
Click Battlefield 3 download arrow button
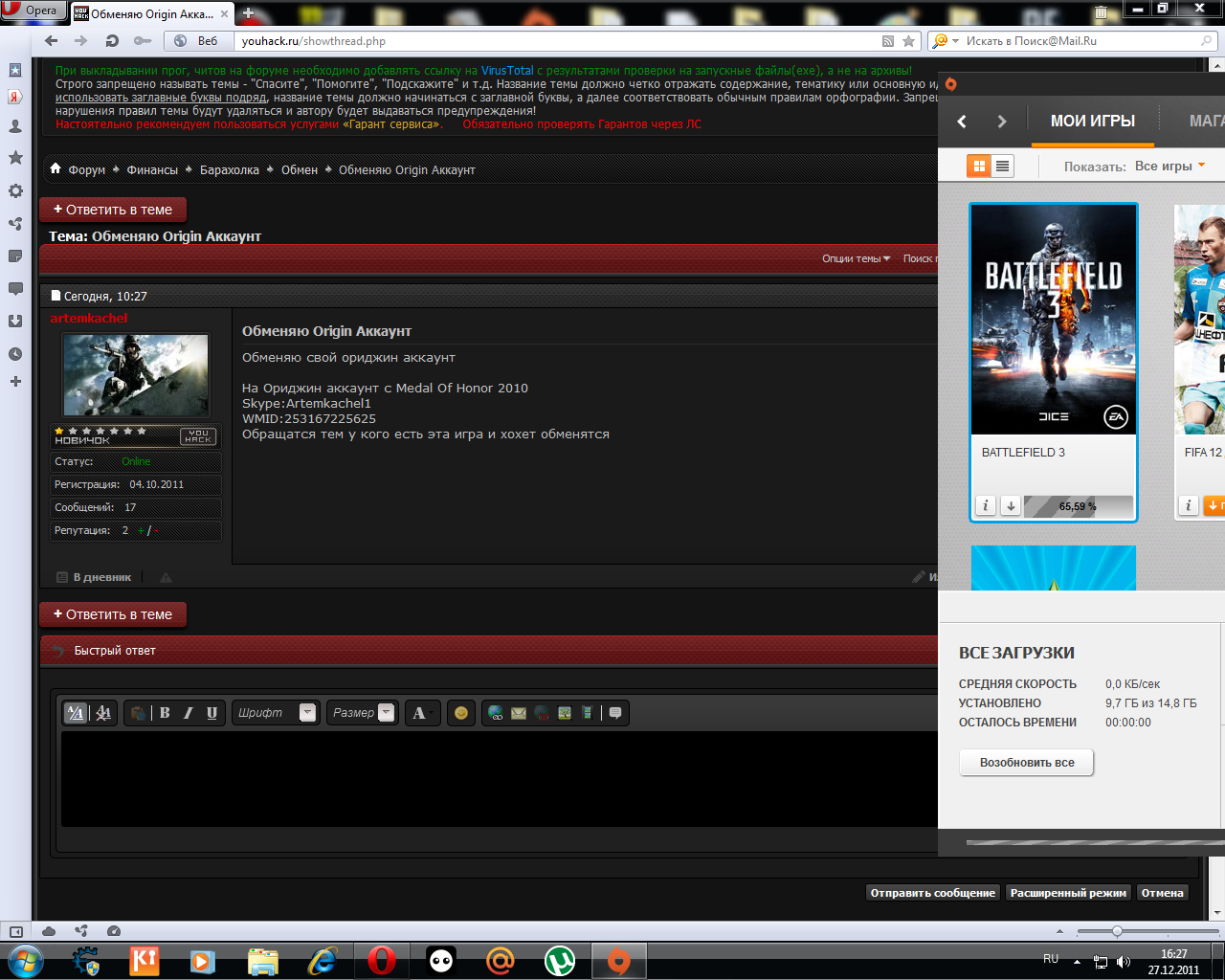(1011, 505)
